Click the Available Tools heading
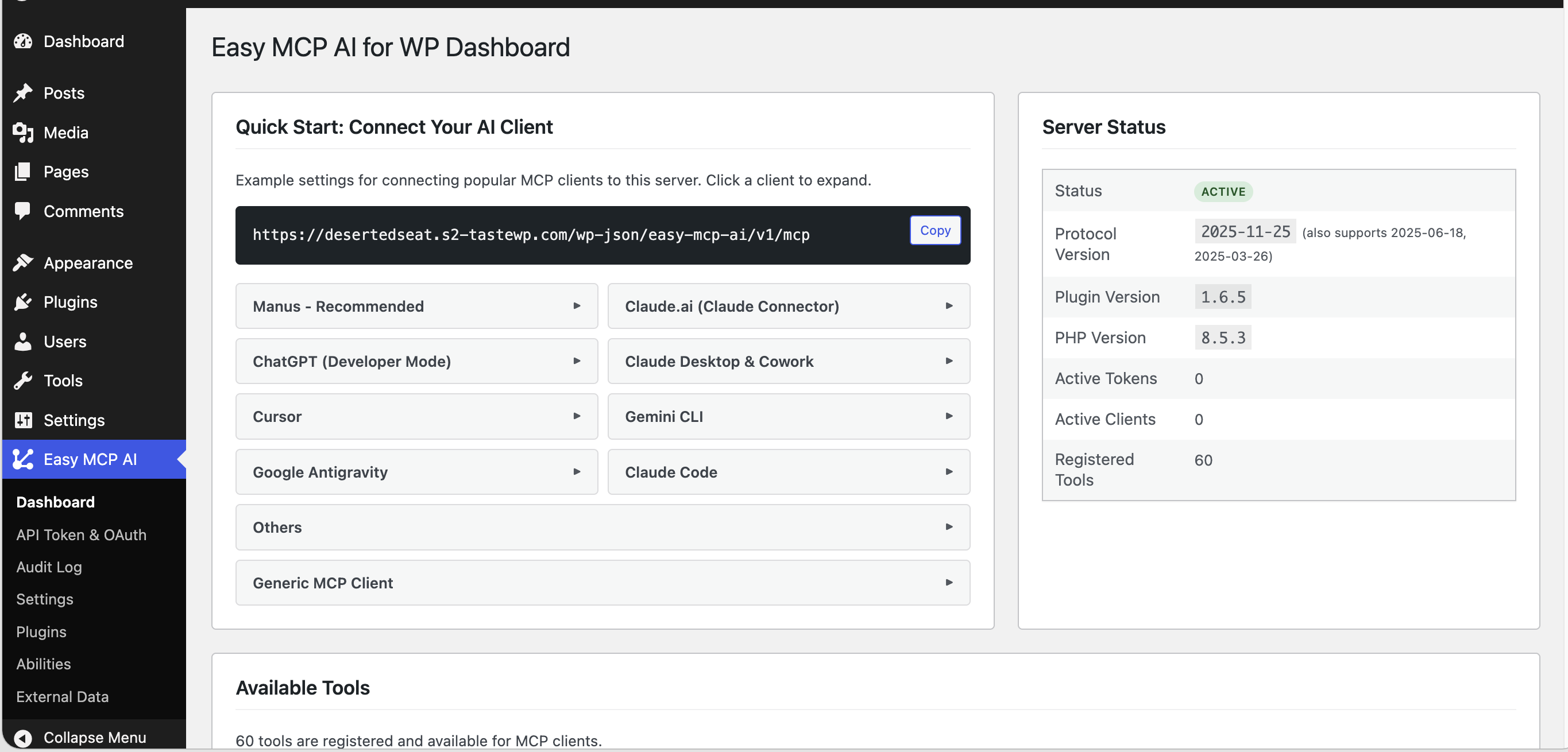1568x752 pixels. click(x=303, y=688)
